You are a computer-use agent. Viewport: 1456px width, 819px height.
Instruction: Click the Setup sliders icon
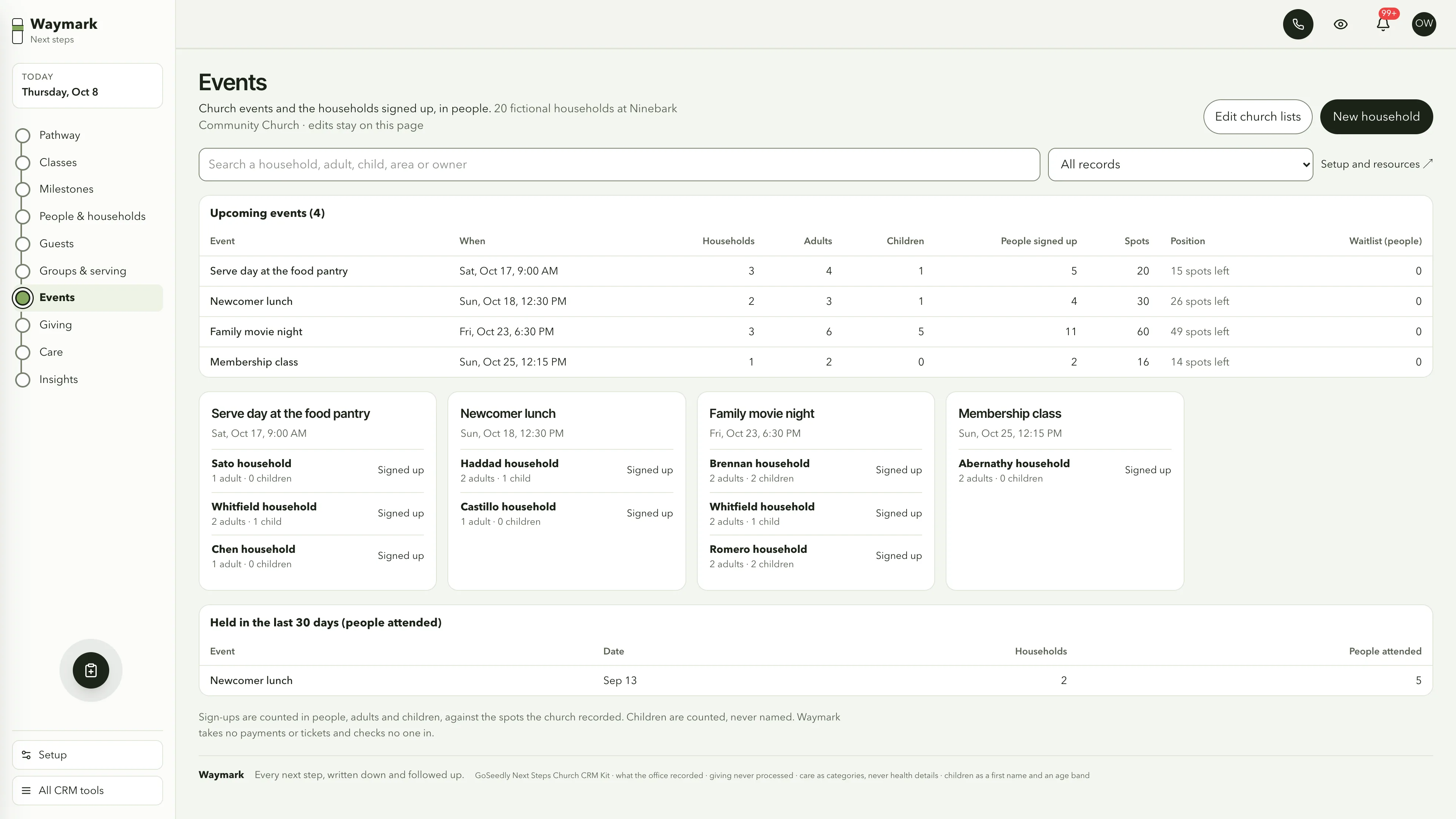click(x=26, y=755)
